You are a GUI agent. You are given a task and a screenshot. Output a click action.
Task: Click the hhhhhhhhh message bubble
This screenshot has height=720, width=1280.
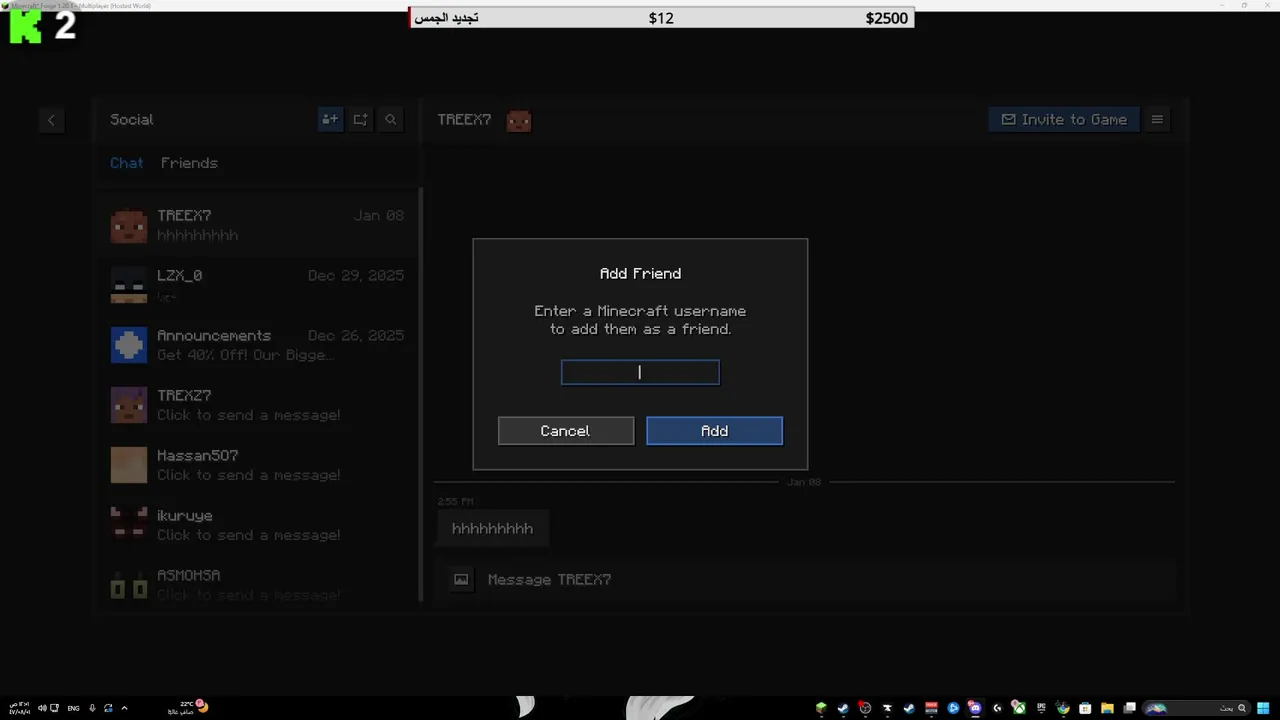[x=492, y=528]
